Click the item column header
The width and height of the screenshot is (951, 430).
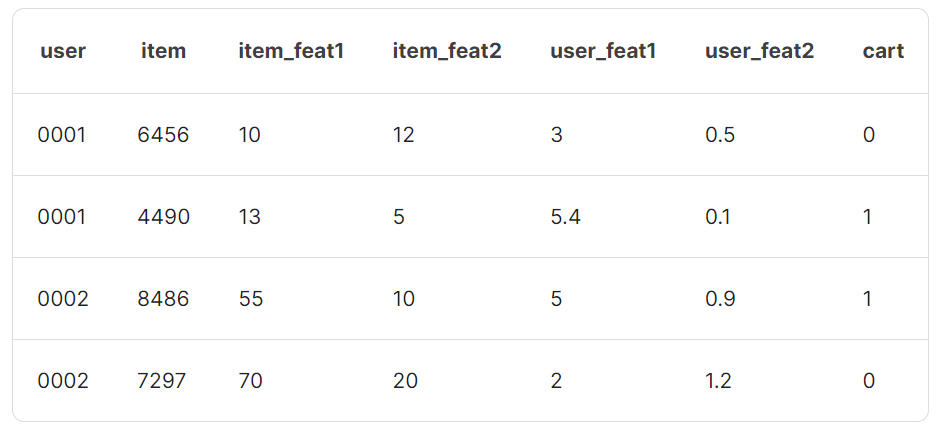click(163, 51)
